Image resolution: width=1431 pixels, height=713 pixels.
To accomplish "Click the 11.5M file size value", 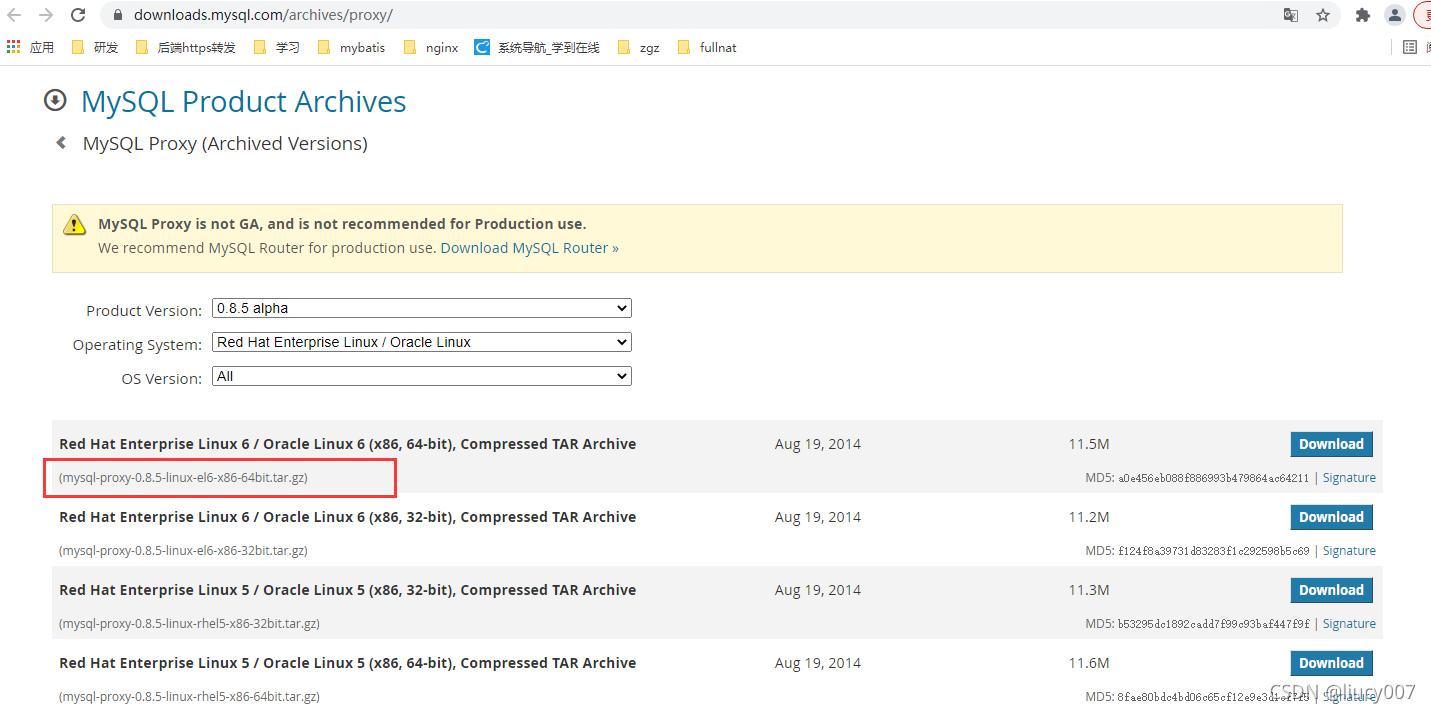I will pyautogui.click(x=1089, y=444).
